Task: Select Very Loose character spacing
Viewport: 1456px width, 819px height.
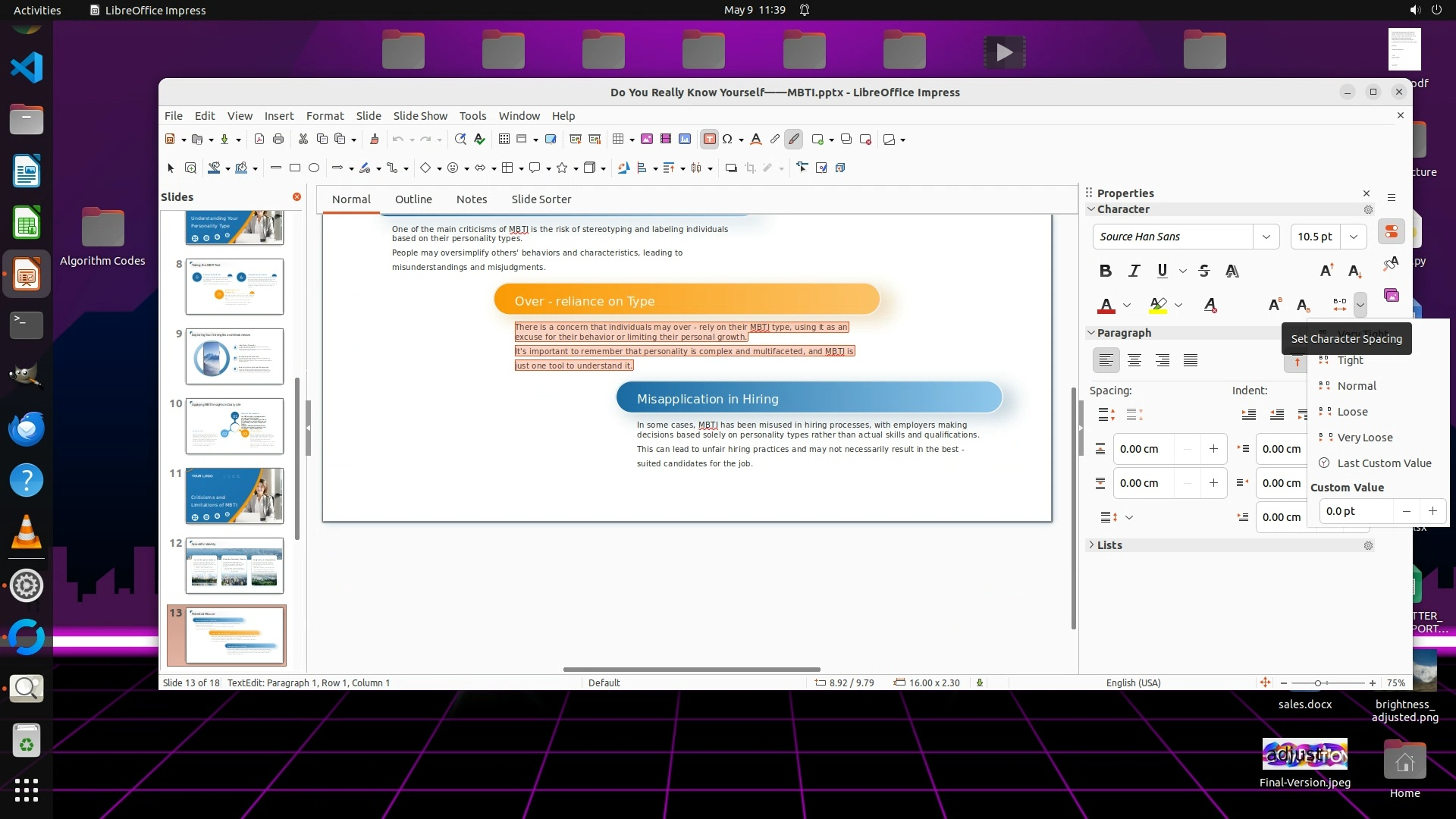Action: coord(1364,438)
